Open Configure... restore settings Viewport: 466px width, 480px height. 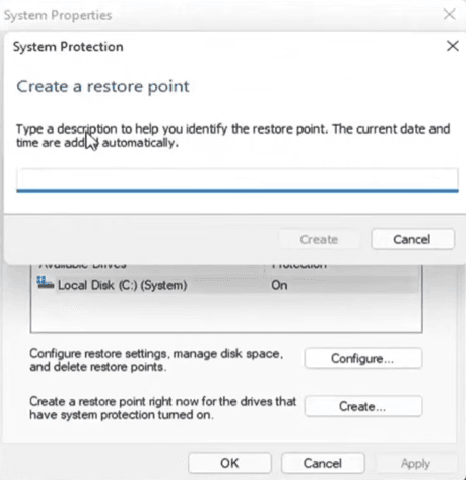point(363,358)
